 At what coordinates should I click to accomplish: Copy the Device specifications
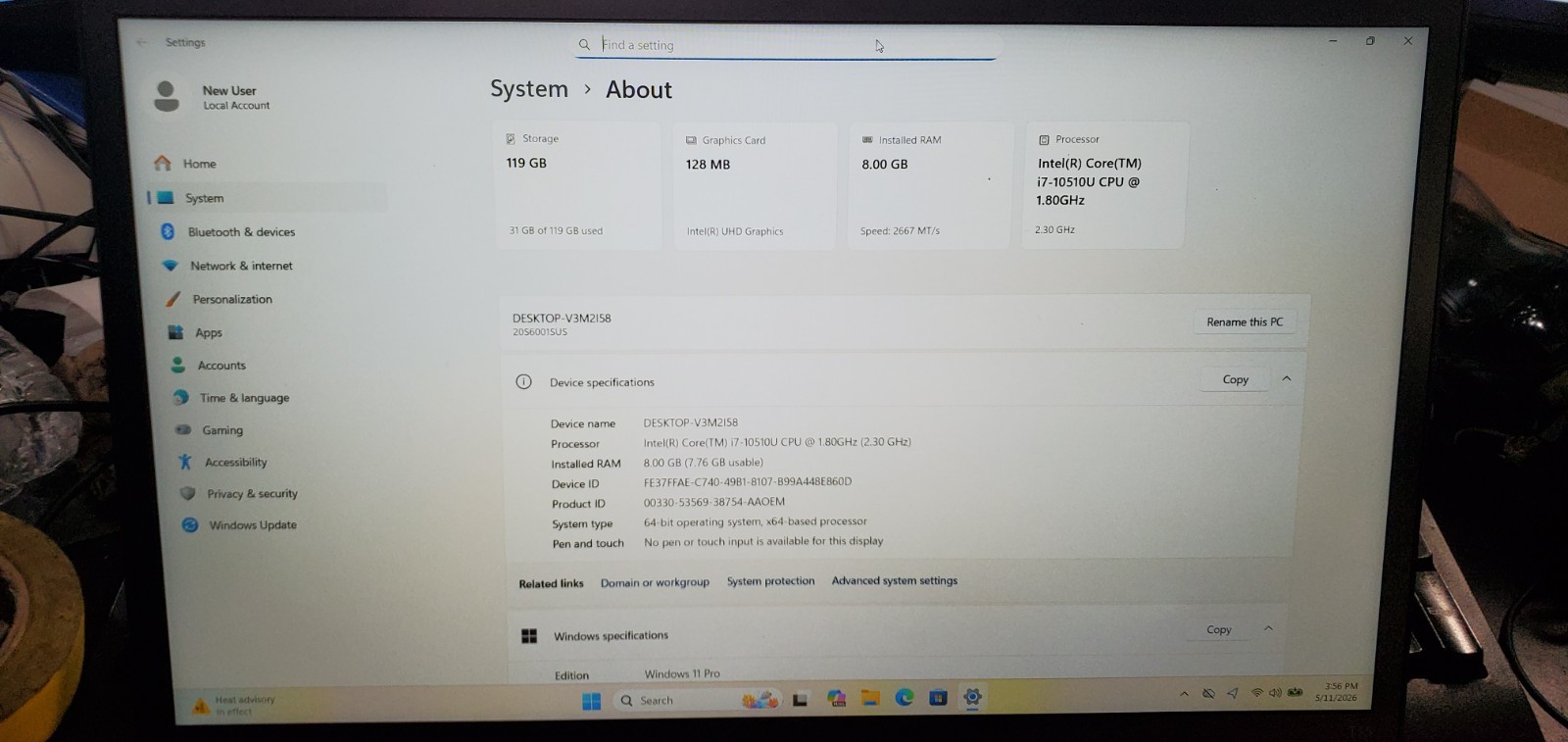point(1235,379)
